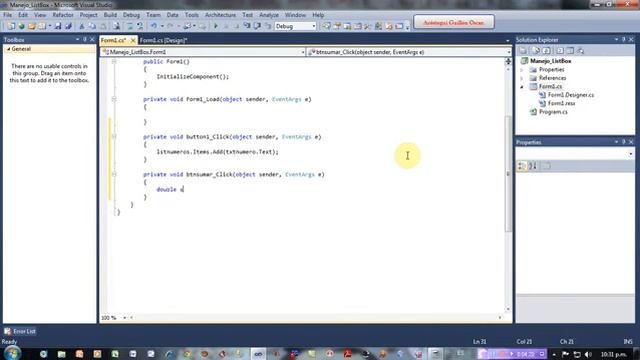Image resolution: width=640 pixels, height=360 pixels.
Task: Toggle auto-hide pin on Properties panel
Action: (624, 142)
